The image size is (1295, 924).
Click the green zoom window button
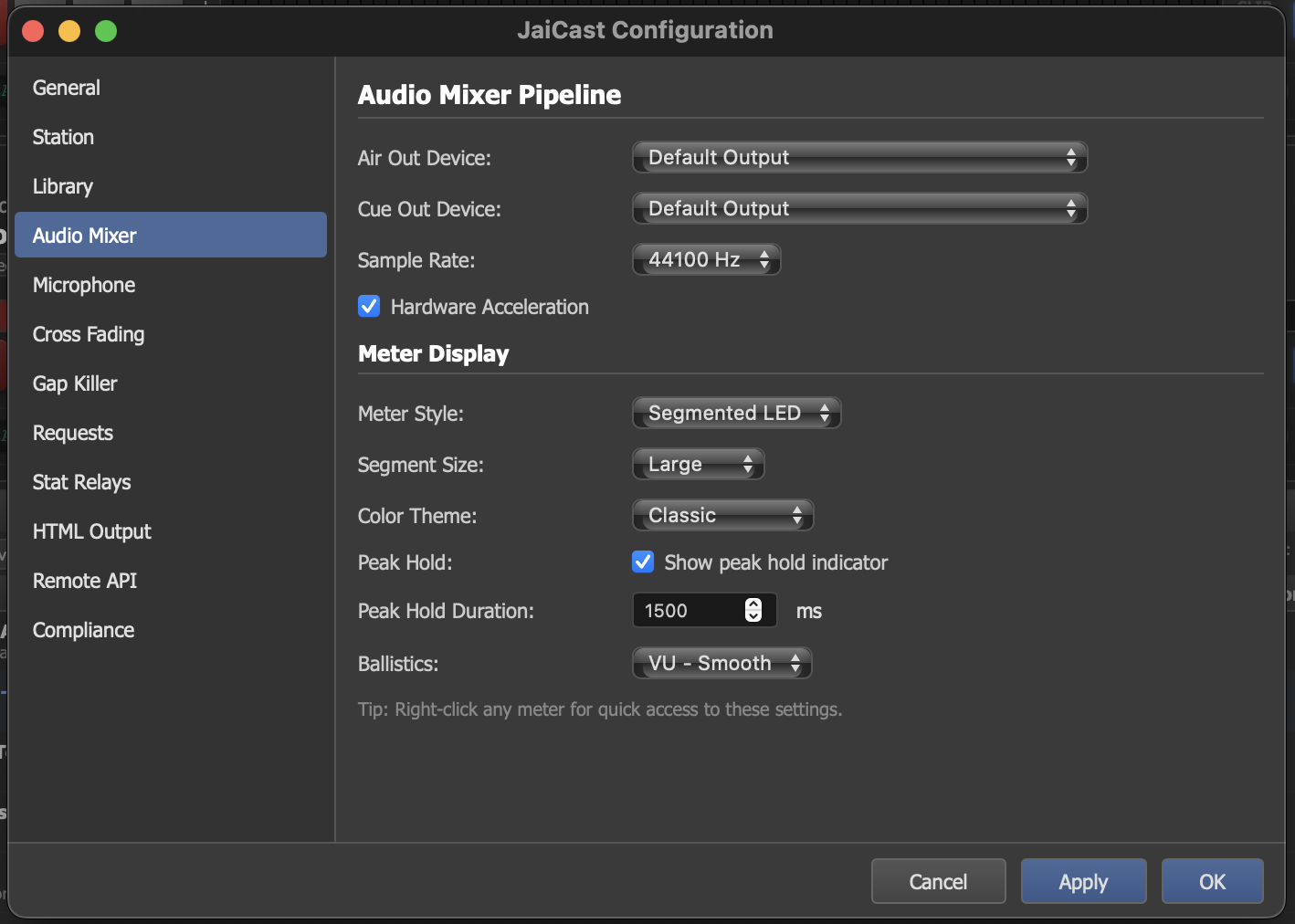[x=106, y=31]
